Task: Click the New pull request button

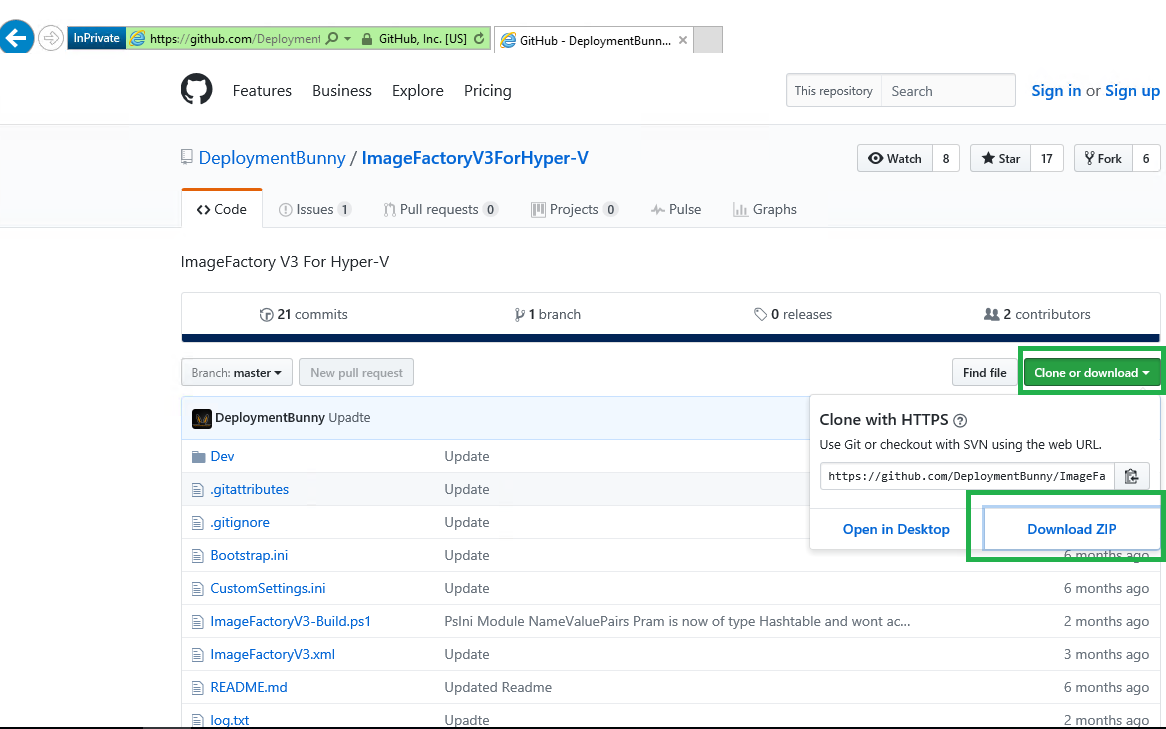Action: 356,373
